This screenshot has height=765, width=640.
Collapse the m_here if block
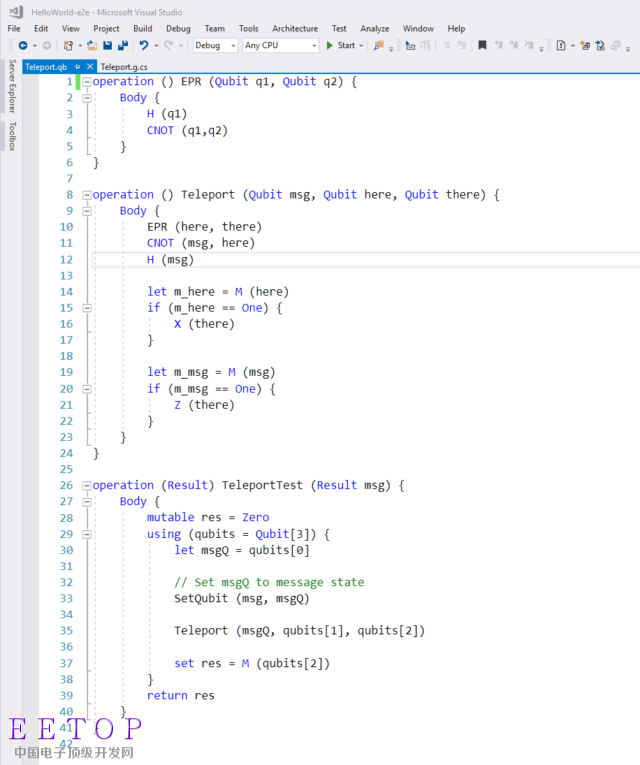[87, 308]
